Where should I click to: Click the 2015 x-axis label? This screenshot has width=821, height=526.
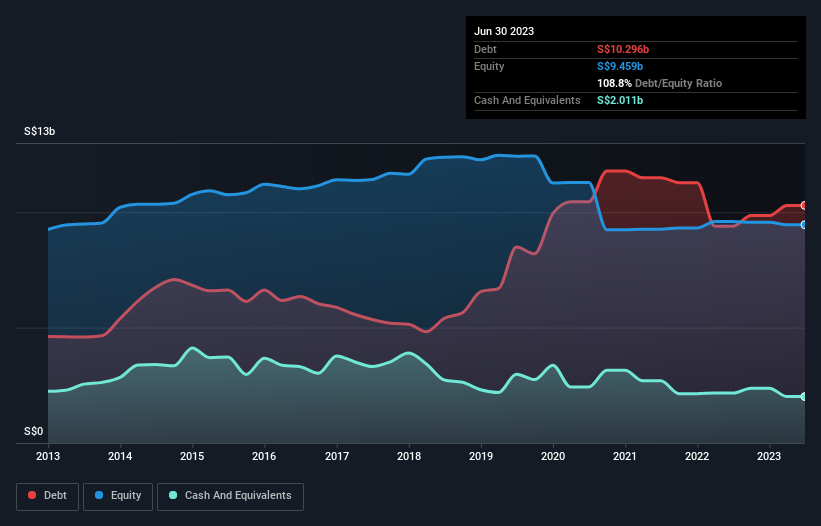tap(192, 456)
